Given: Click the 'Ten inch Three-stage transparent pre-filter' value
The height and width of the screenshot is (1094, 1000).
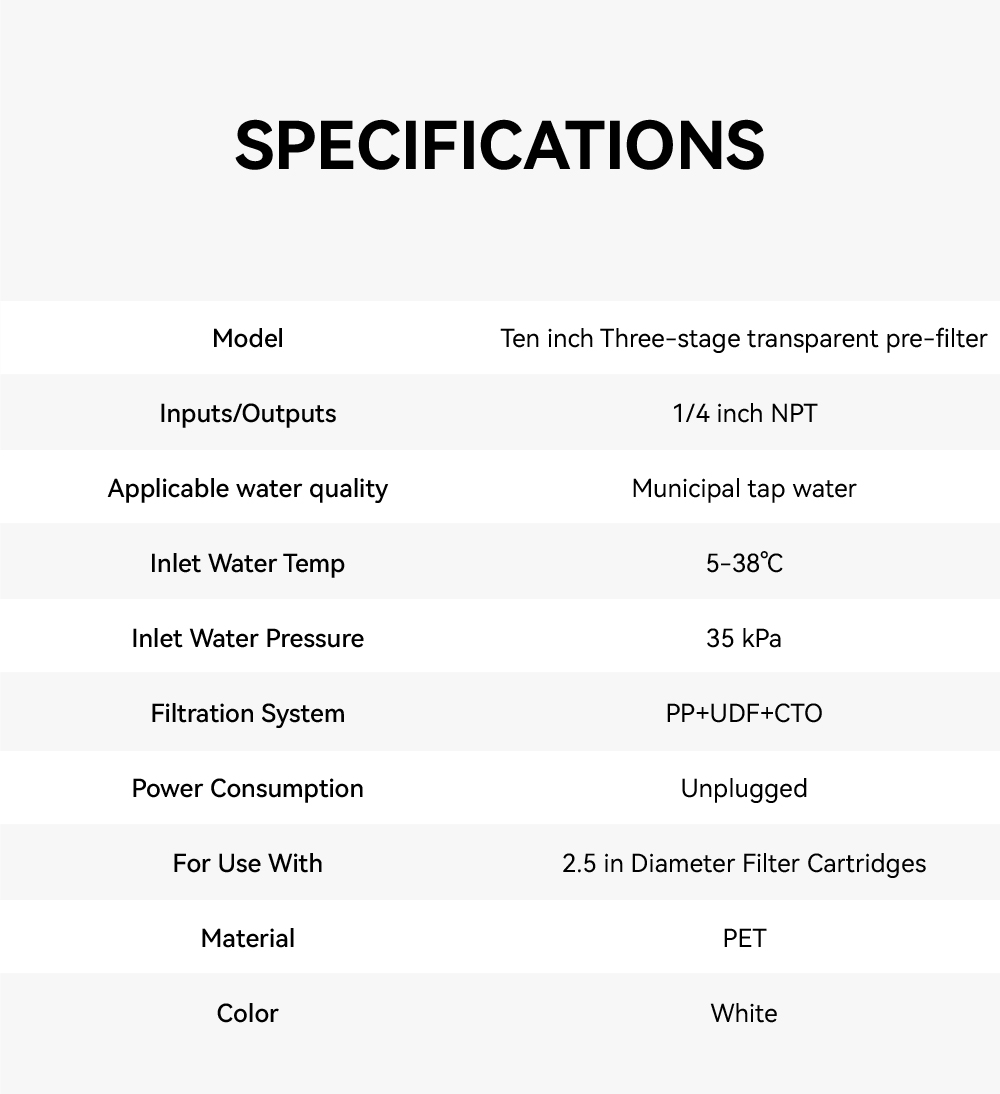Looking at the screenshot, I should [x=743, y=339].
